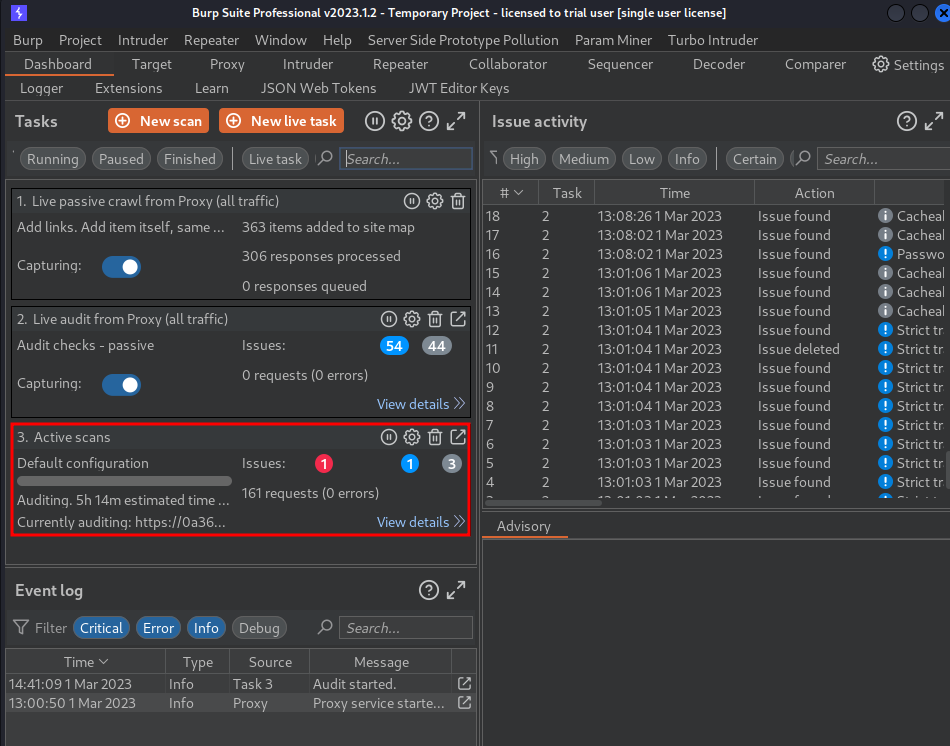Open View details for Live audit
Screen dimensions: 950x746
click(420, 404)
